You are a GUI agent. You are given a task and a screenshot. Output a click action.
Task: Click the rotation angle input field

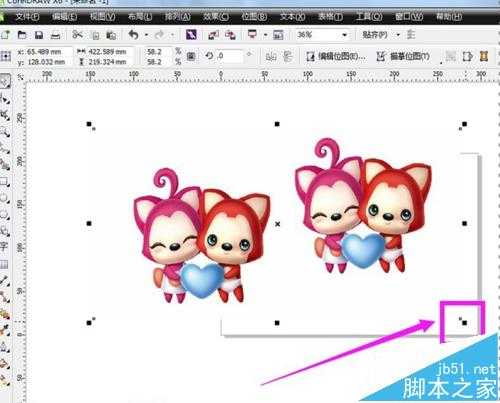[x=230, y=56]
